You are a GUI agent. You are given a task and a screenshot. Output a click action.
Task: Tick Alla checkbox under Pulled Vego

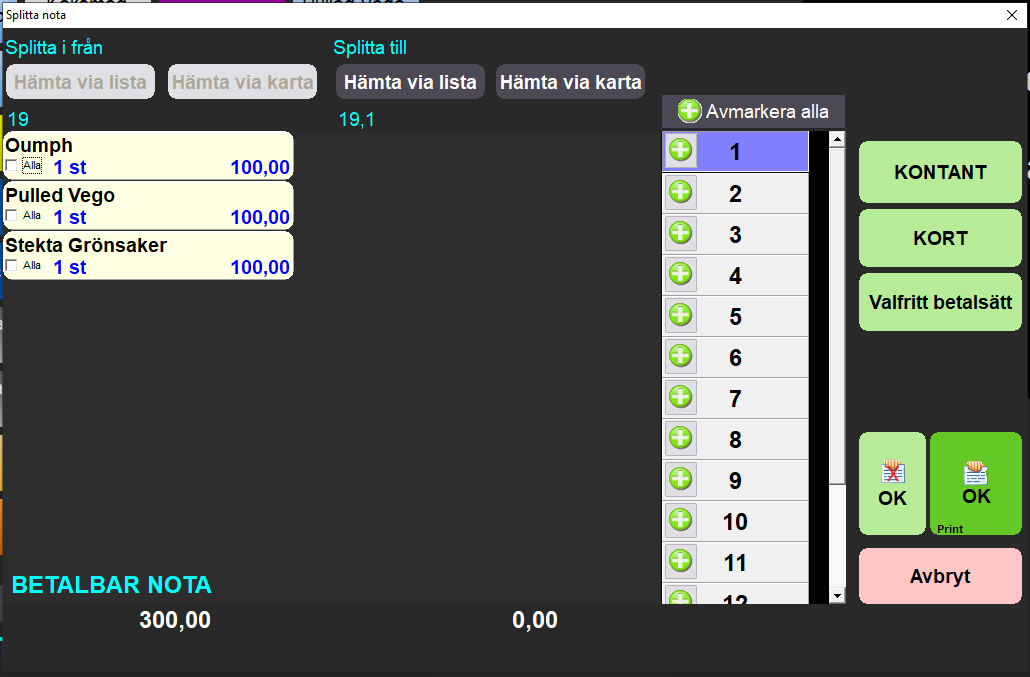click(x=12, y=216)
